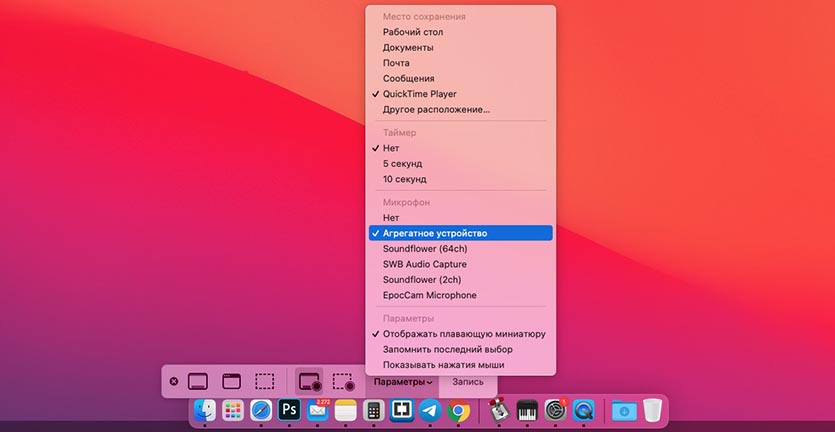Set save location to 'Рабочий стол'
This screenshot has width=835, height=432.
[x=413, y=32]
